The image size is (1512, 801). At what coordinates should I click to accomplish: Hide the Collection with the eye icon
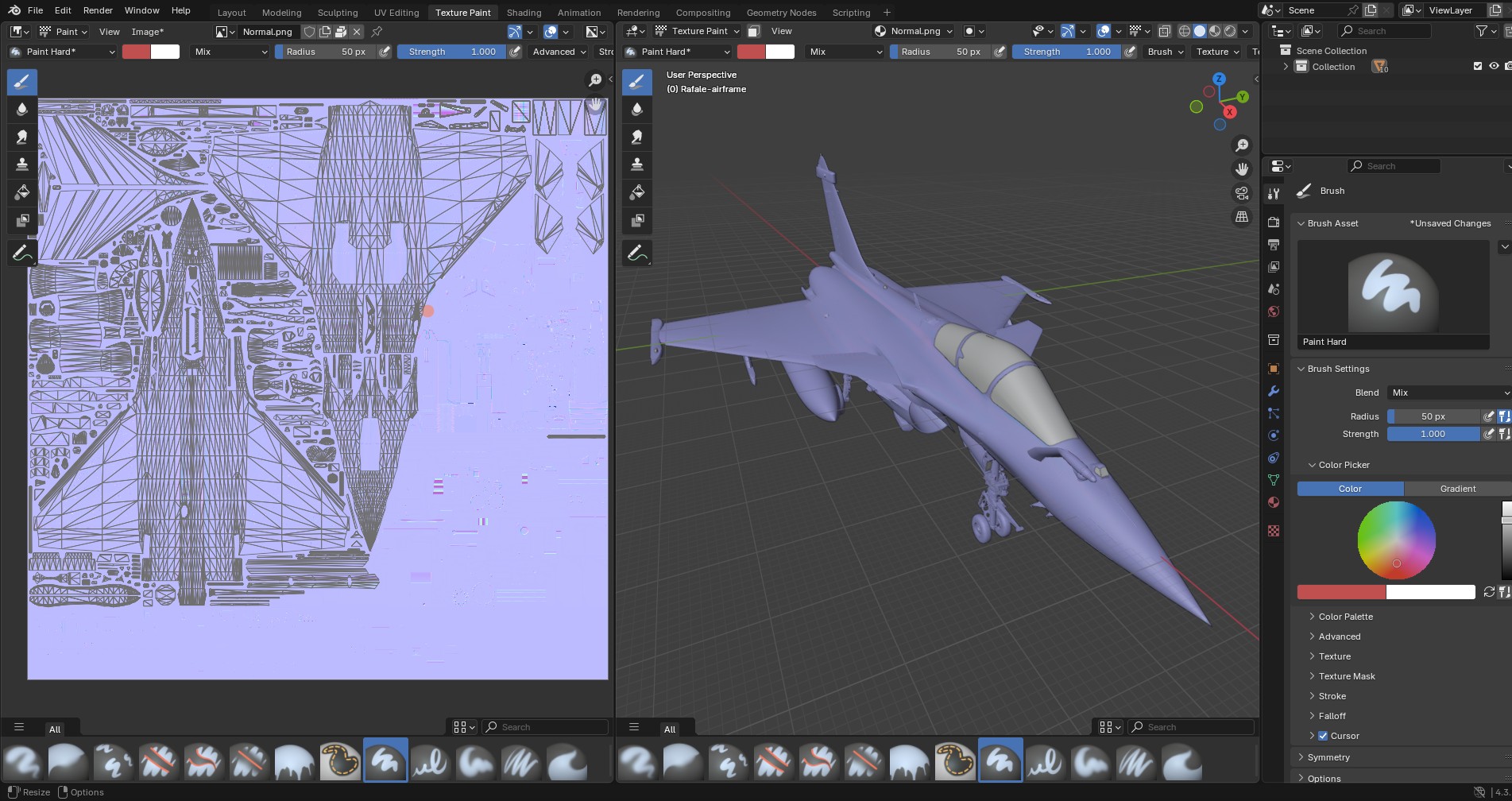point(1494,67)
